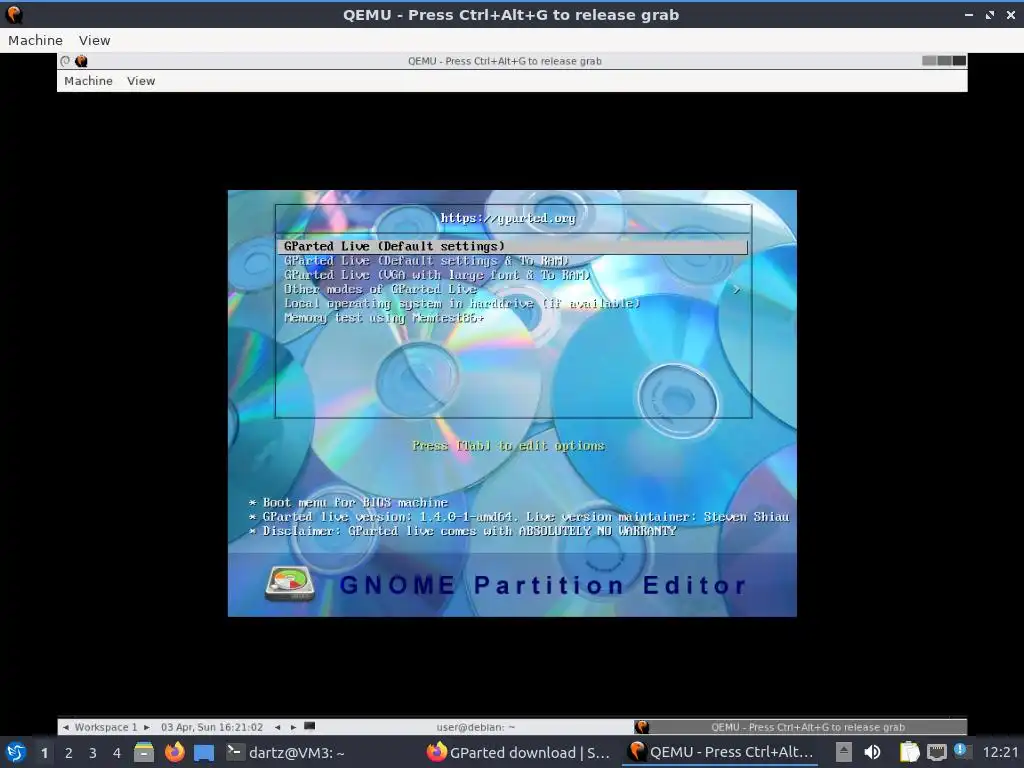Select GParted Live VGA with large font entry
1024x768 pixels.
(437, 275)
